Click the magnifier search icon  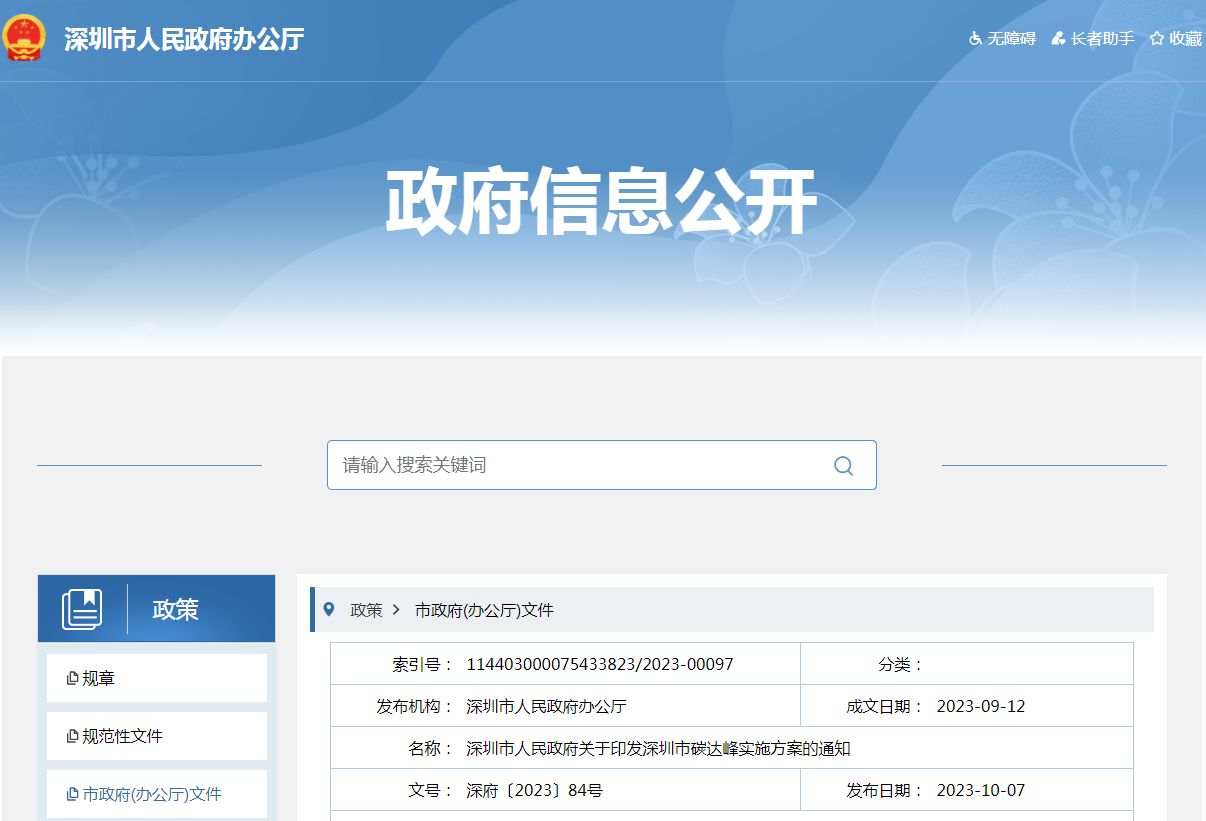[843, 466]
